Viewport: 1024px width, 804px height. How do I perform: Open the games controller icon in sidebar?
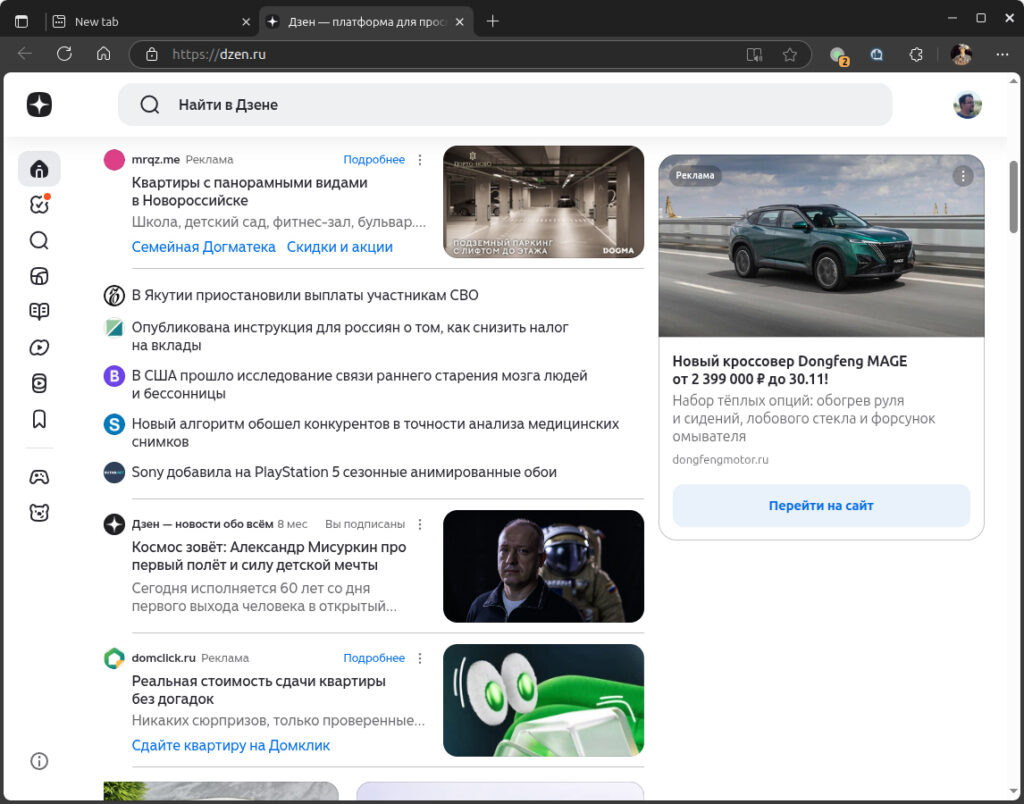tap(39, 477)
